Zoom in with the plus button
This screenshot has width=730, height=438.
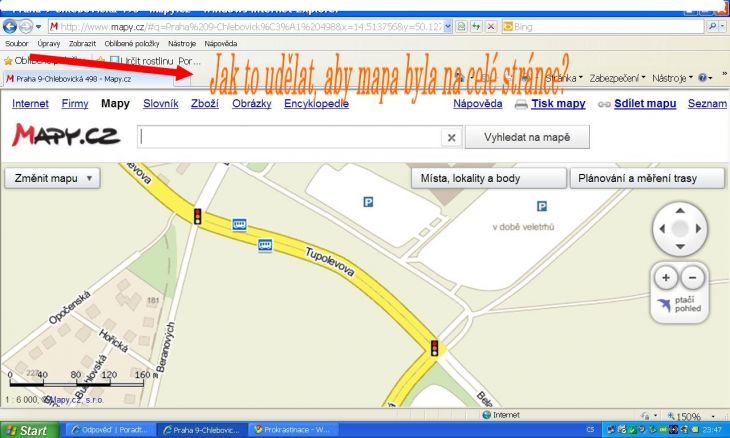pos(666,278)
